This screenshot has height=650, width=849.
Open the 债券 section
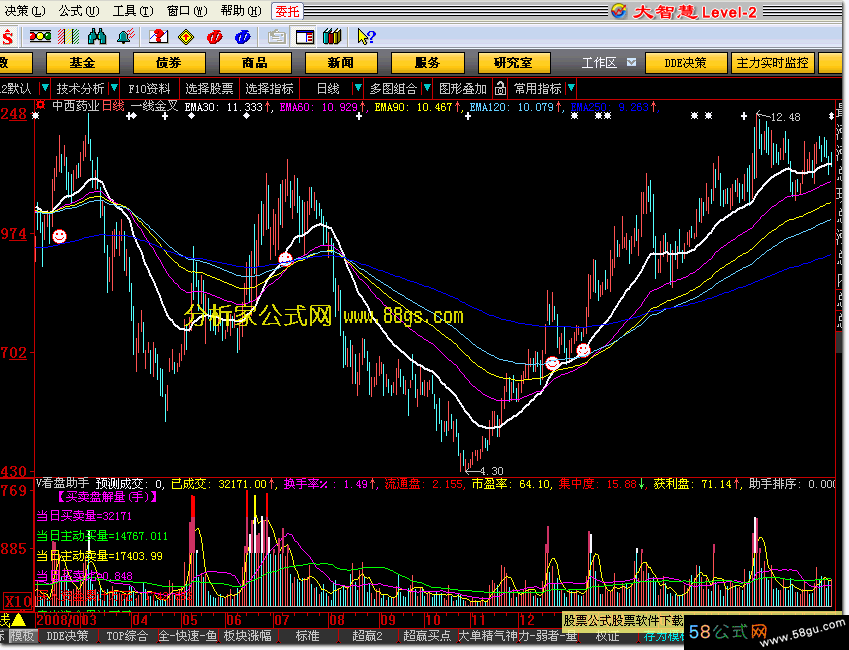tap(169, 63)
